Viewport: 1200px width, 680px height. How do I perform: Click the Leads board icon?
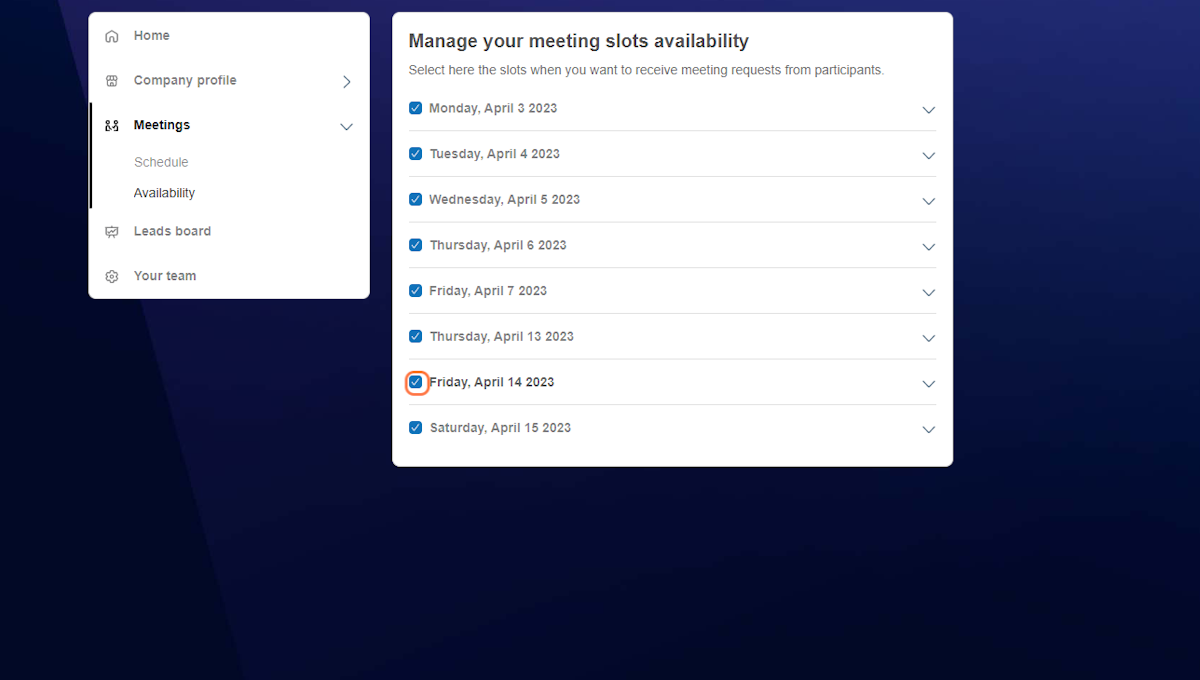[x=111, y=231]
